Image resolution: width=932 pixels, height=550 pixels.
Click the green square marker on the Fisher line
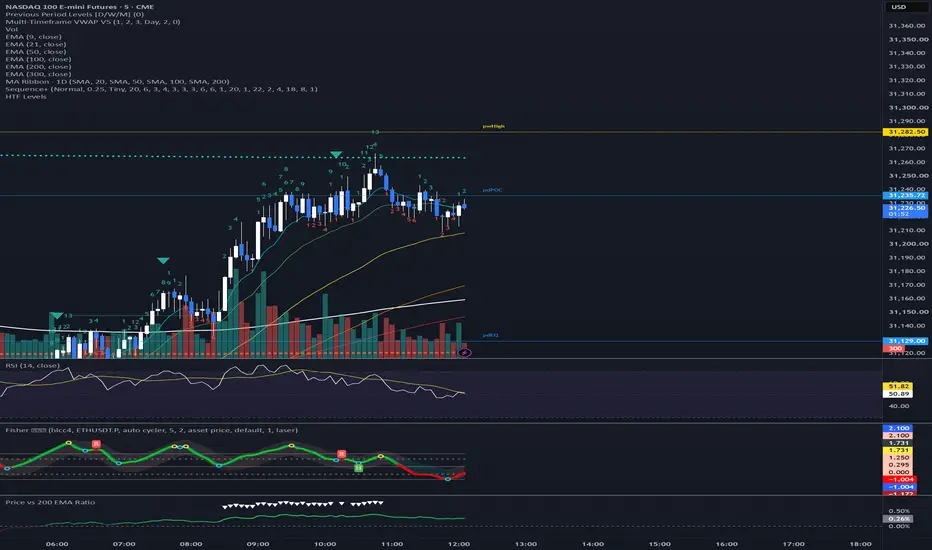point(358,468)
